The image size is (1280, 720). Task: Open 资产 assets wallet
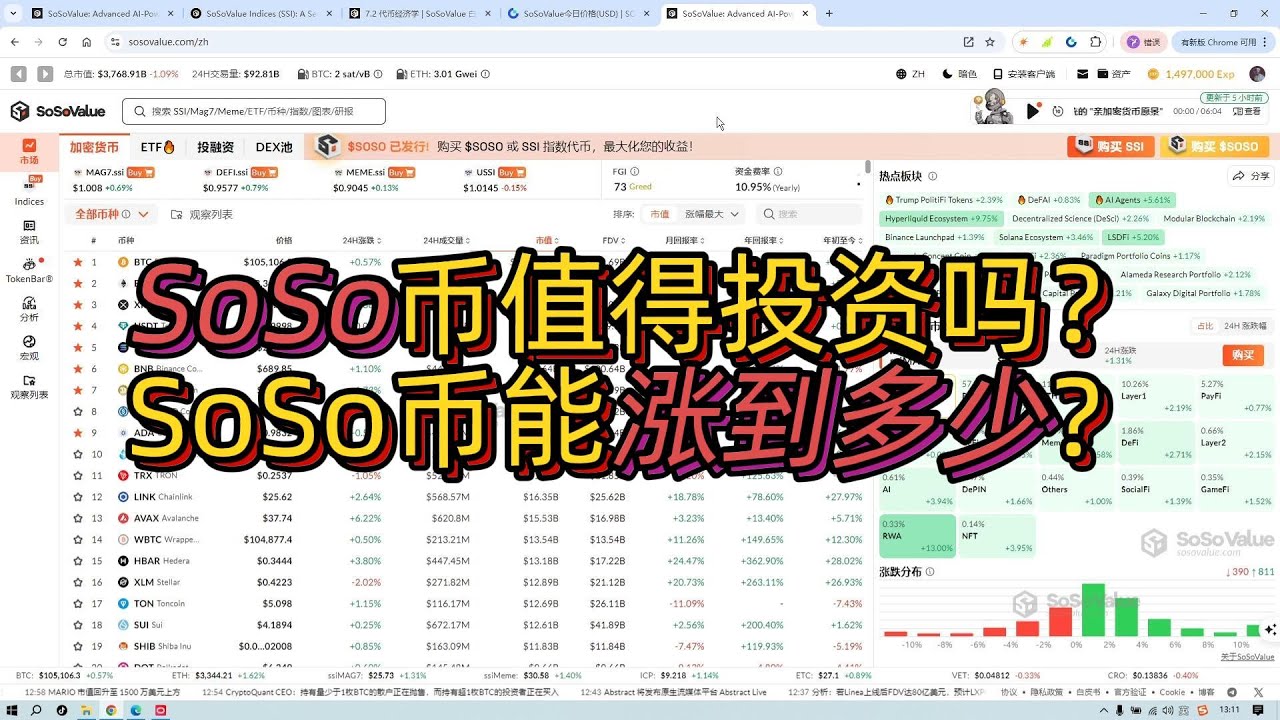(x=1114, y=74)
